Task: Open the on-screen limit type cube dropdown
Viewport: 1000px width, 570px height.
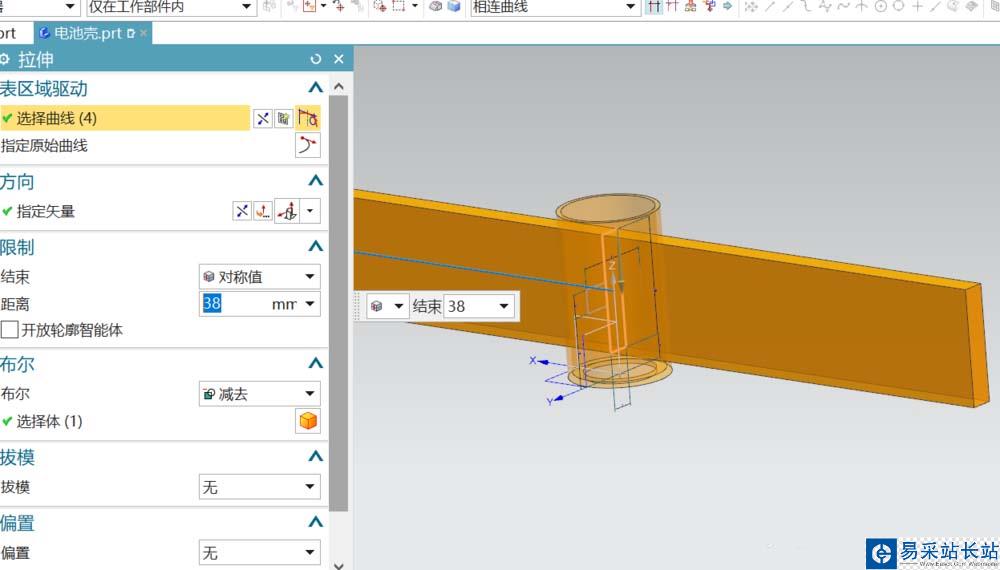Action: [387, 307]
